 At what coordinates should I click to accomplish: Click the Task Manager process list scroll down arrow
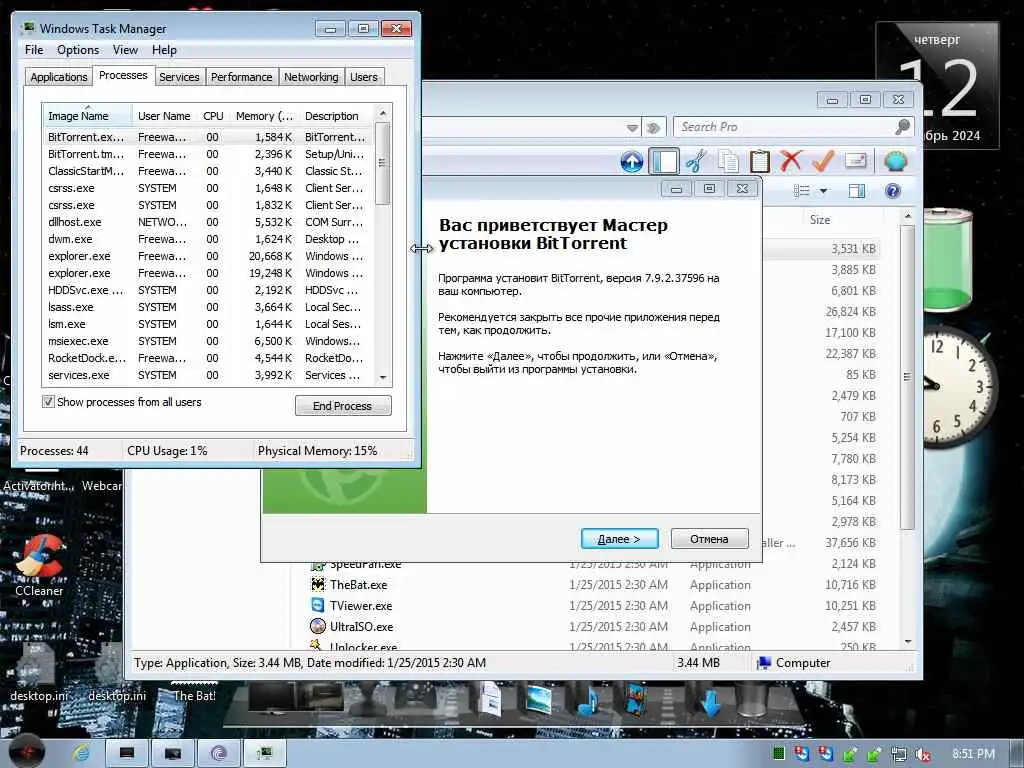[383, 377]
